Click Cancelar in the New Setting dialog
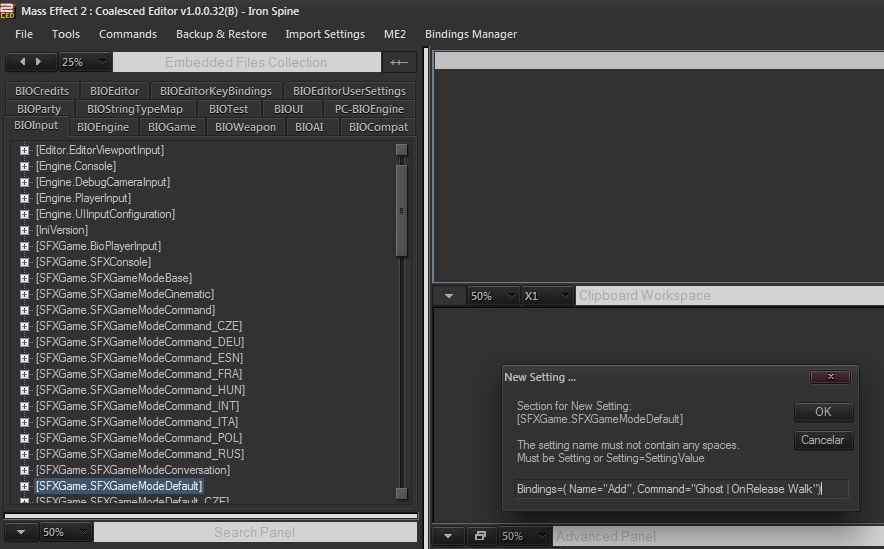The height and width of the screenshot is (549, 884). click(x=823, y=440)
